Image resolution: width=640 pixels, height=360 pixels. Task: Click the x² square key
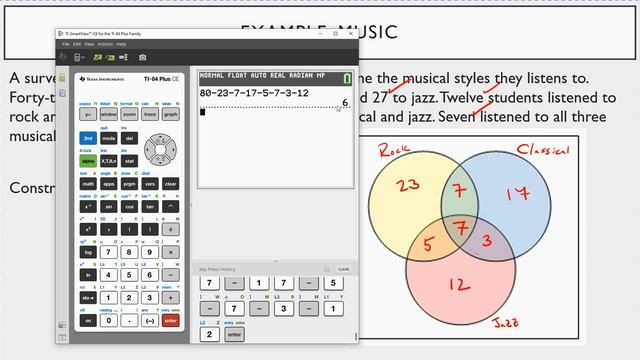click(x=88, y=230)
